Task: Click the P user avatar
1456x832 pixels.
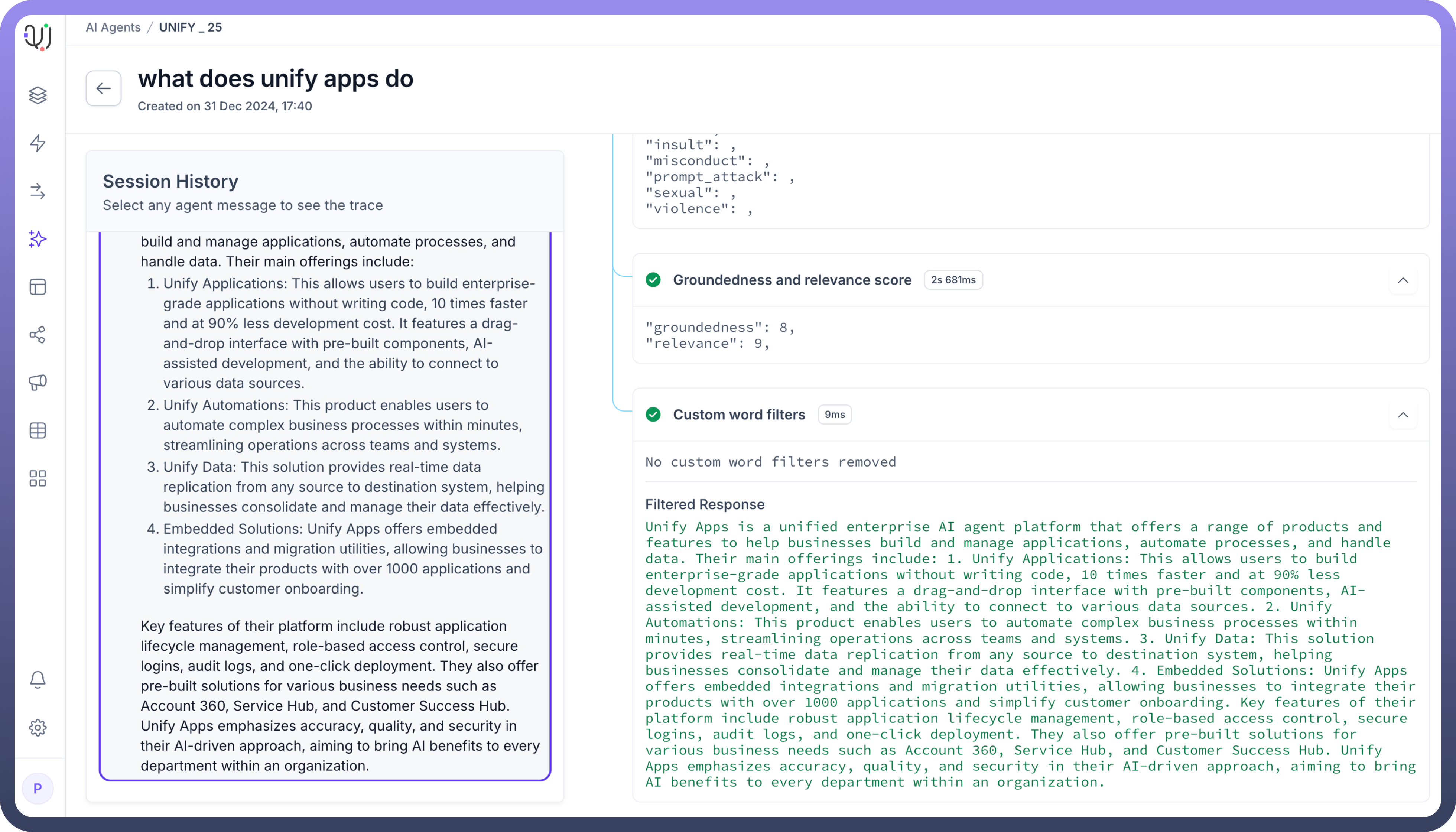Action: click(x=38, y=789)
